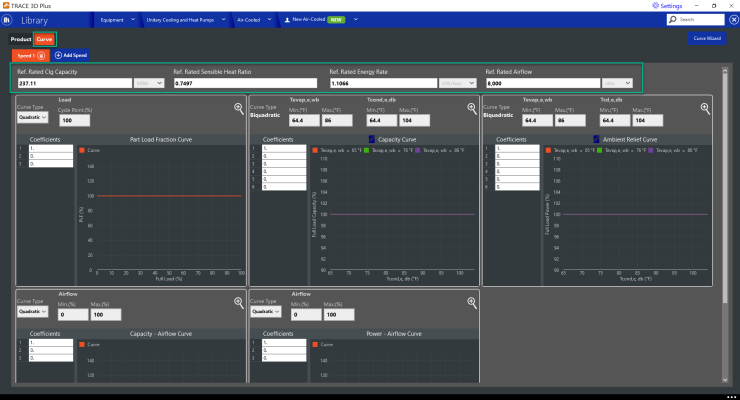The height and width of the screenshot is (400, 740).
Task: Edit the Ref. Rated Energy Rate field
Action: coord(383,83)
